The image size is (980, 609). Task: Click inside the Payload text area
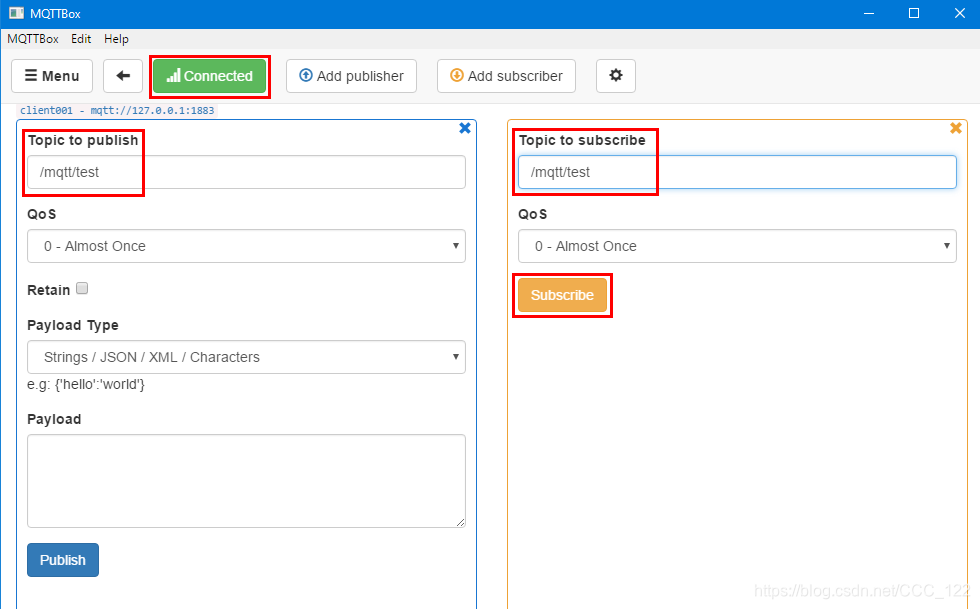pos(246,481)
